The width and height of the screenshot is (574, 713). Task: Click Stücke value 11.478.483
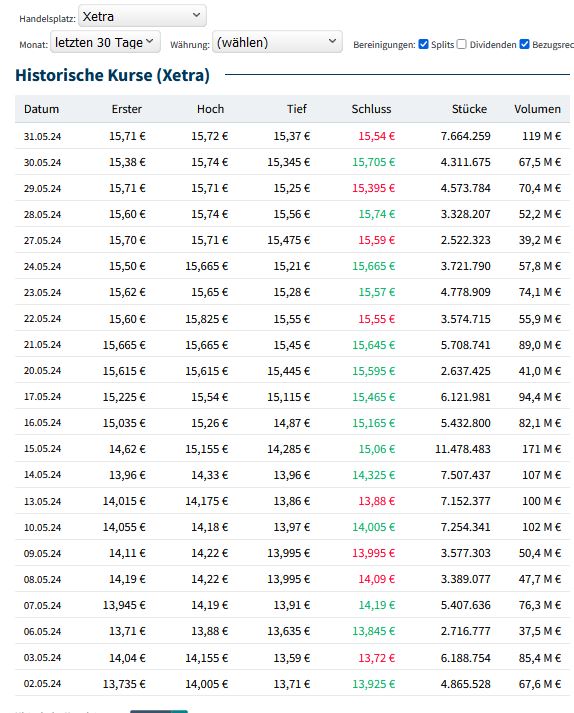tap(463, 449)
